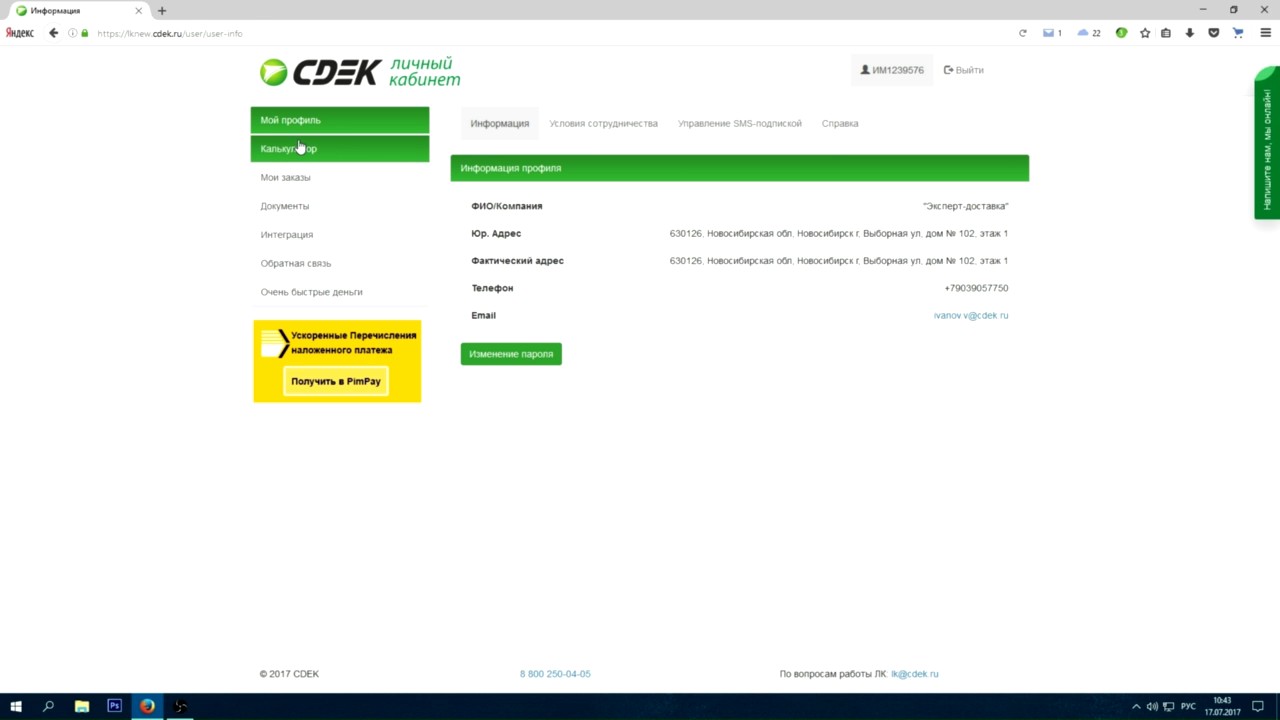The height and width of the screenshot is (720, 1280).
Task: Open the Калькулятор sidebar item
Action: [340, 149]
